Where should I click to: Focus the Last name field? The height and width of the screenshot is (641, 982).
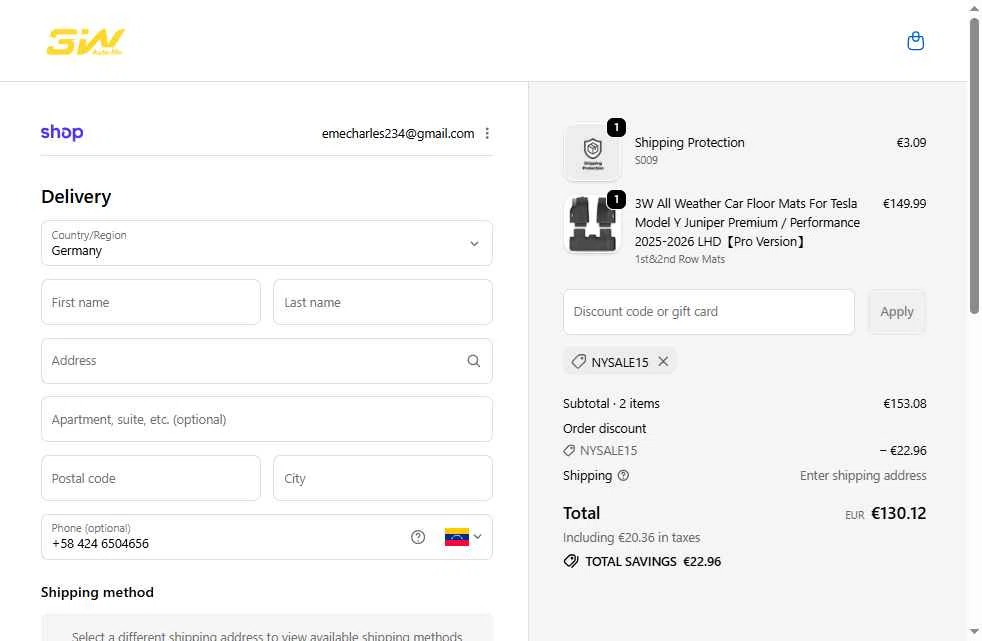coord(383,302)
